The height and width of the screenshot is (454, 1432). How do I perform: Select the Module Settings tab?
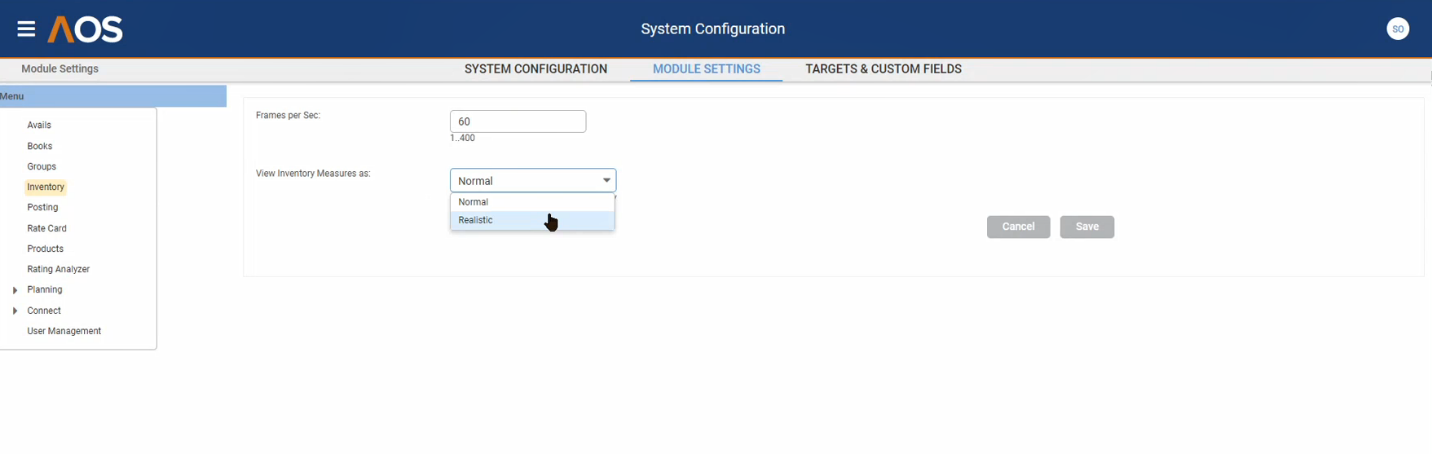coord(706,69)
